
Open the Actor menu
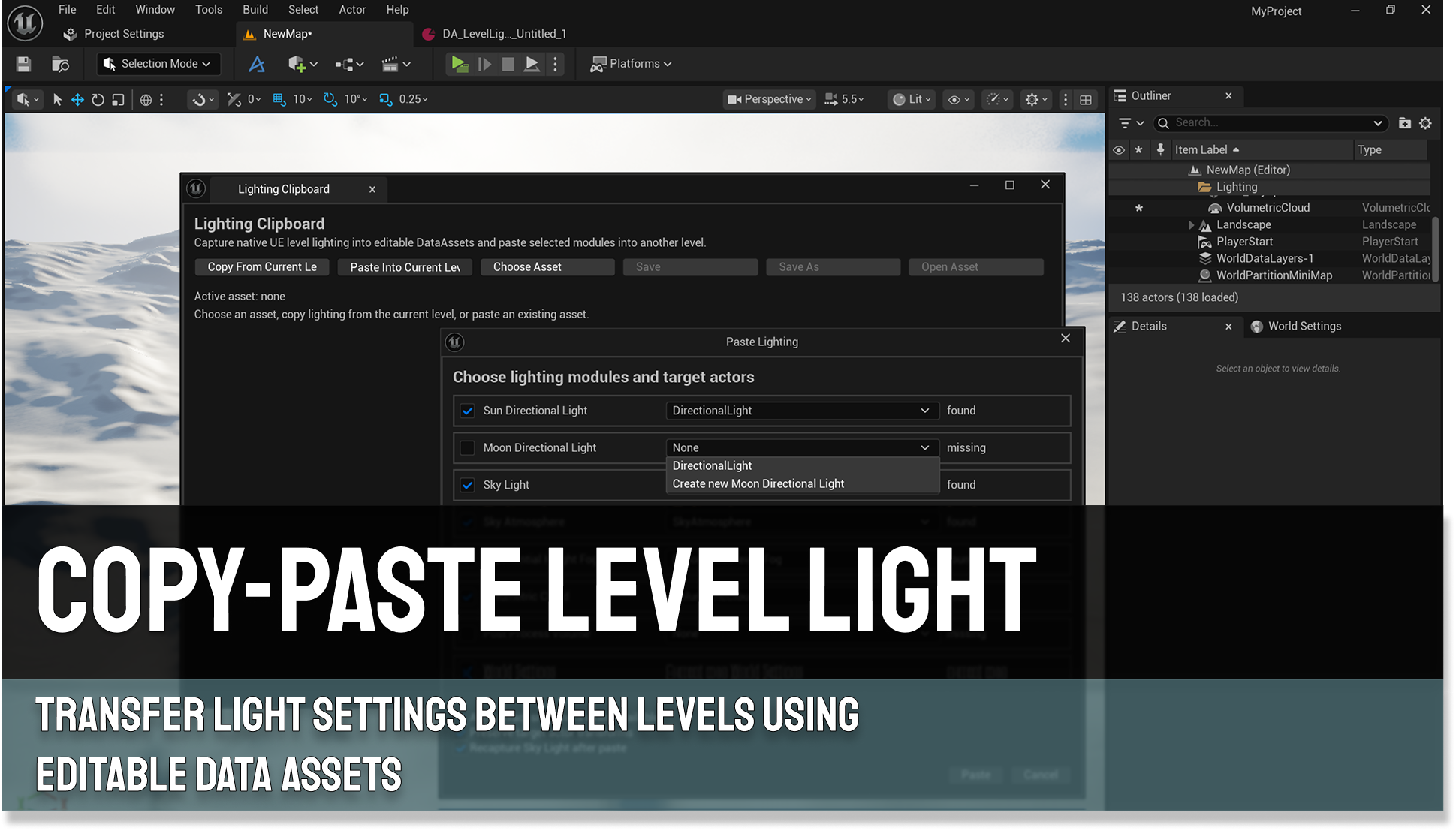coord(352,10)
